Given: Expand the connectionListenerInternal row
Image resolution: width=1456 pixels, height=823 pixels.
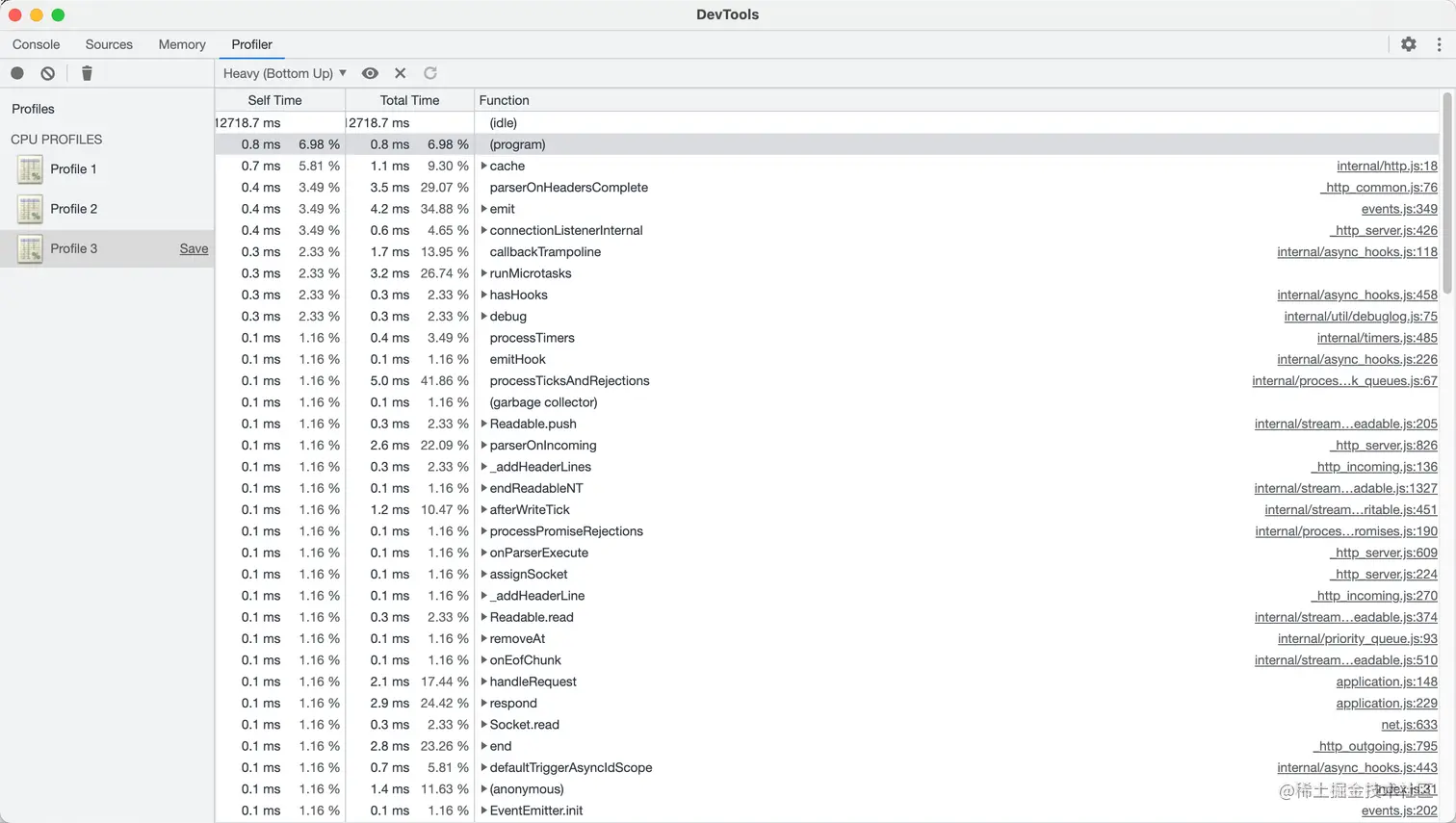Looking at the screenshot, I should coord(483,230).
